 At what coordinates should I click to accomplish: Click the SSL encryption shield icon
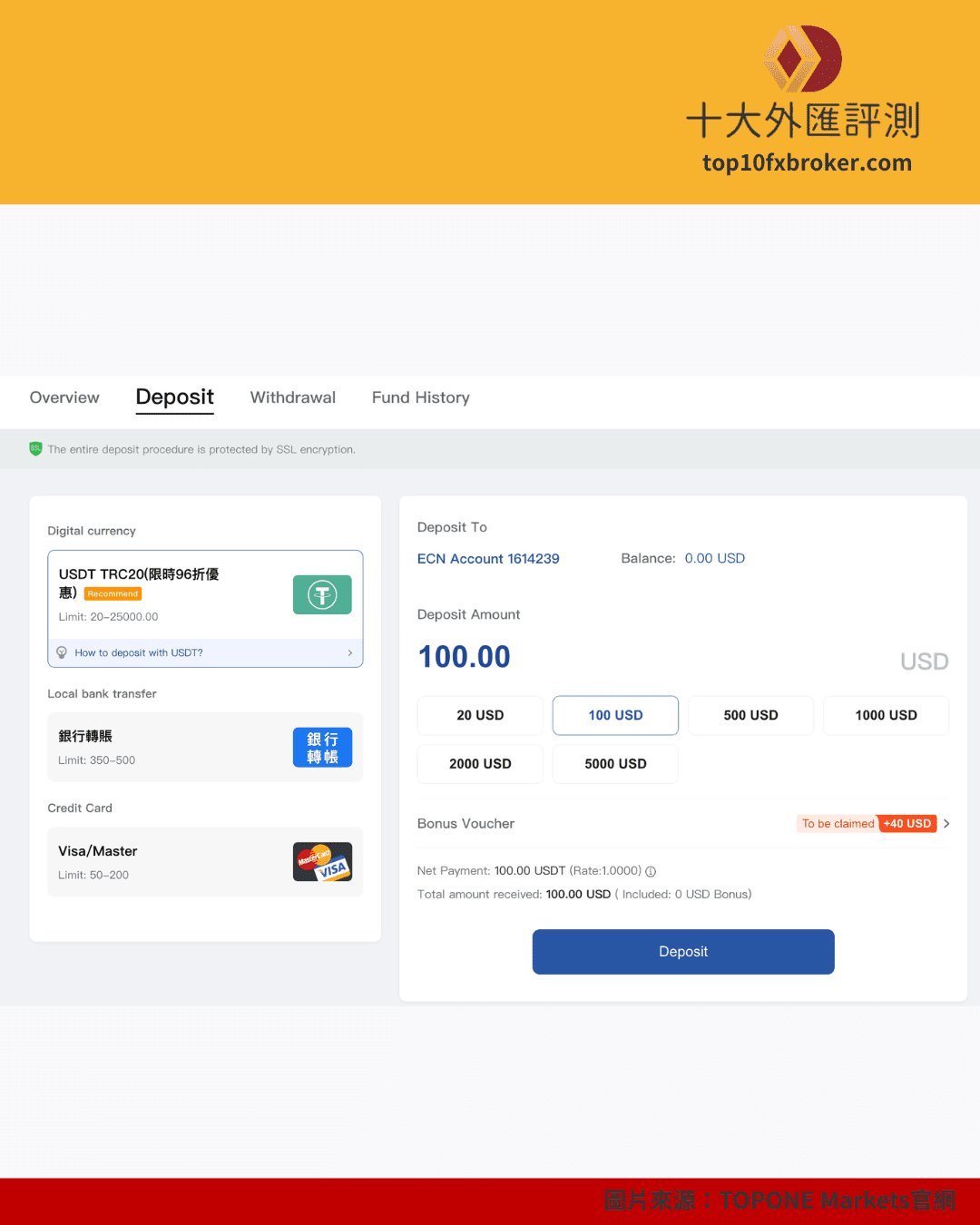35,448
